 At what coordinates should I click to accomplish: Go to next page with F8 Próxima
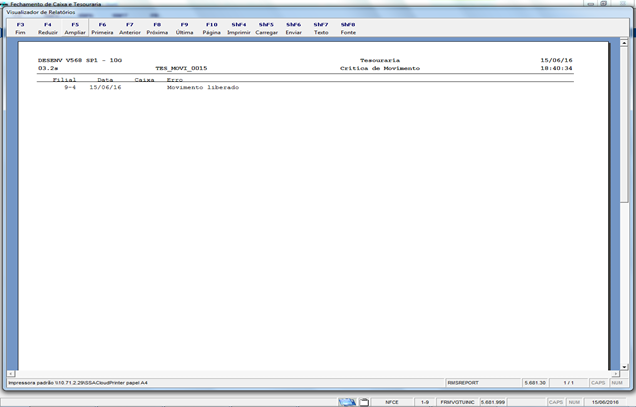tap(157, 28)
